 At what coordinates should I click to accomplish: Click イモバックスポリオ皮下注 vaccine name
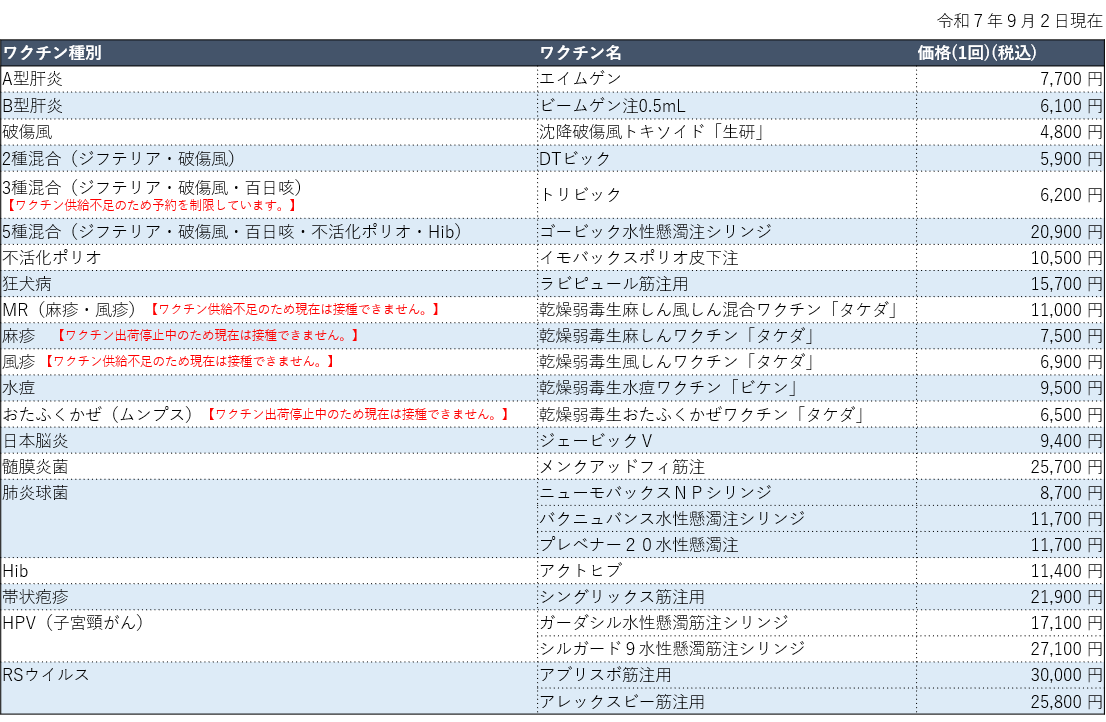pyautogui.click(x=639, y=258)
